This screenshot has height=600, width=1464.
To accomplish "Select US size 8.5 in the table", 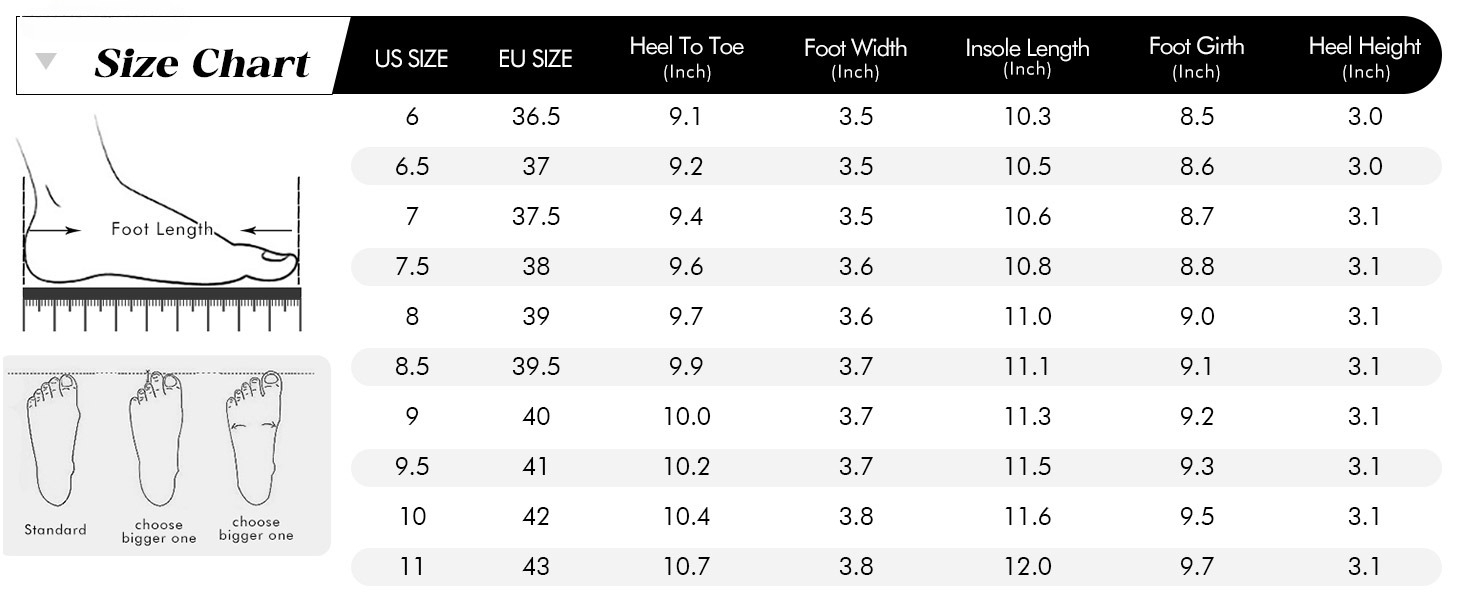I will [x=412, y=367].
